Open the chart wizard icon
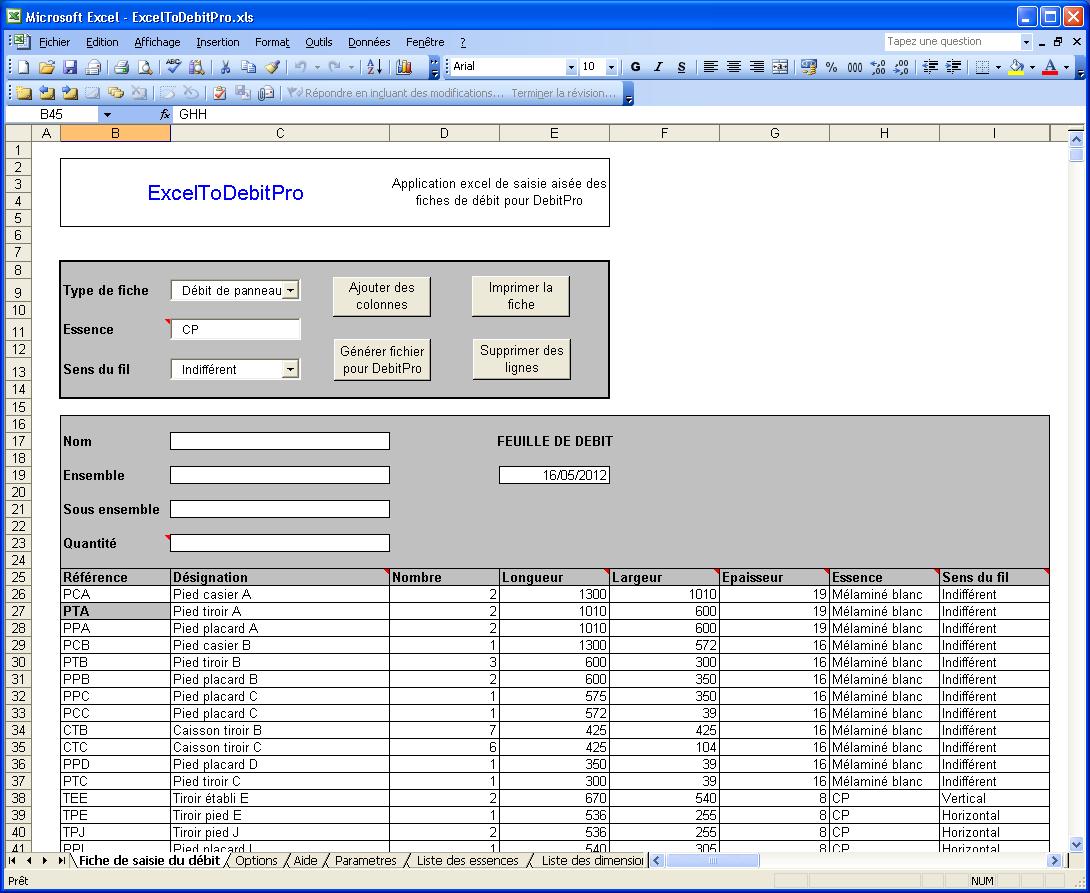 pyautogui.click(x=404, y=67)
